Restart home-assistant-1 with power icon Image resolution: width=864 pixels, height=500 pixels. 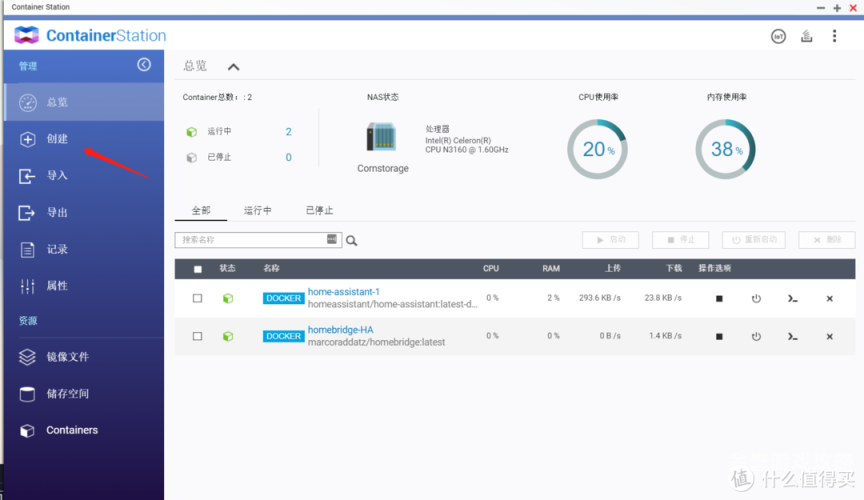point(756,298)
